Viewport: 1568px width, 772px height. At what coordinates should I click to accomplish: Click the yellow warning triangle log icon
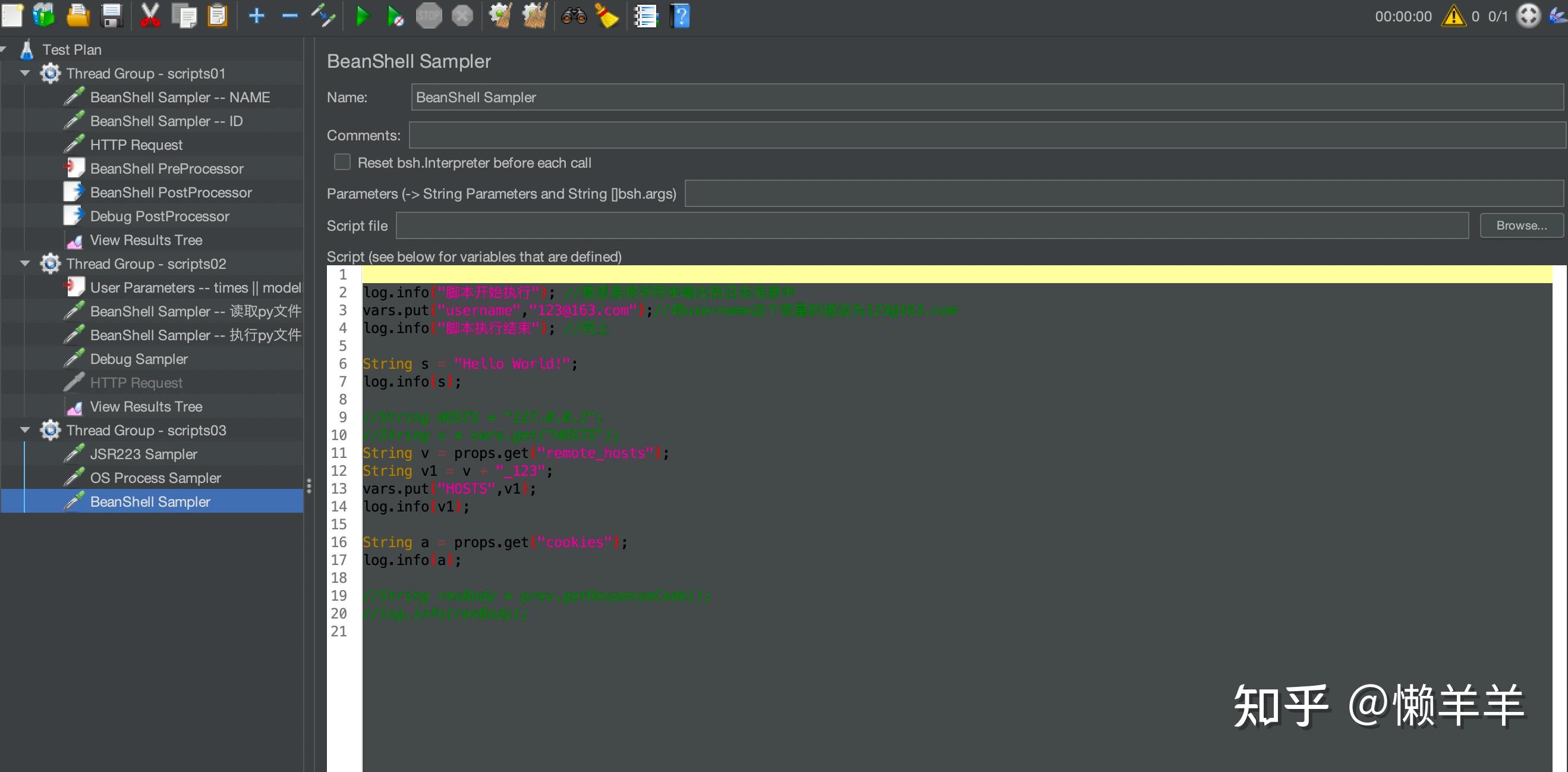(1453, 16)
